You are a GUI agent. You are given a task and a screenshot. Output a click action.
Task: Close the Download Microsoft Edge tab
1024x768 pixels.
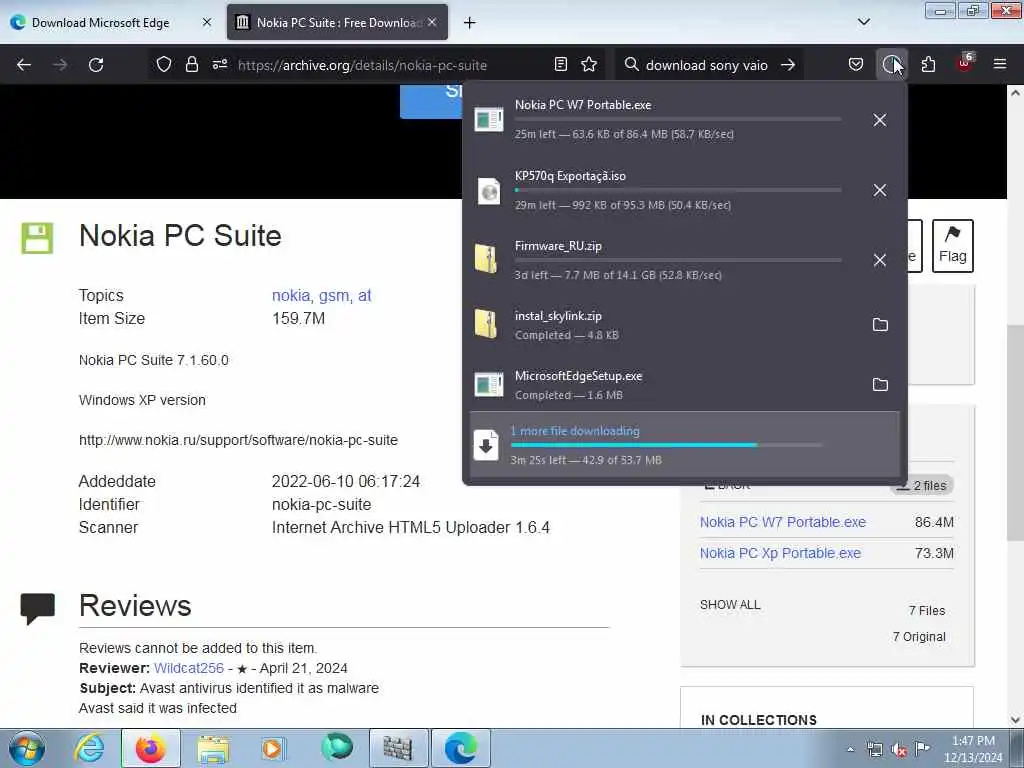tap(207, 22)
